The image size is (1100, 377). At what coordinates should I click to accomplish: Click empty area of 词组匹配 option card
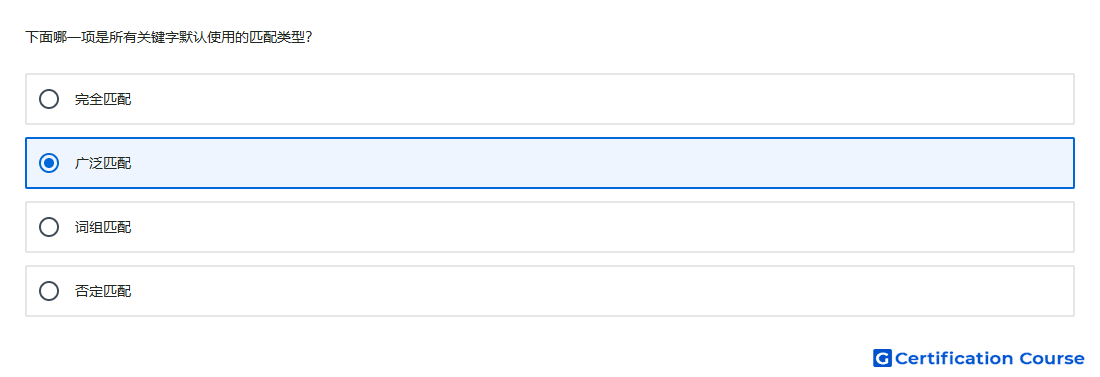coord(596,227)
